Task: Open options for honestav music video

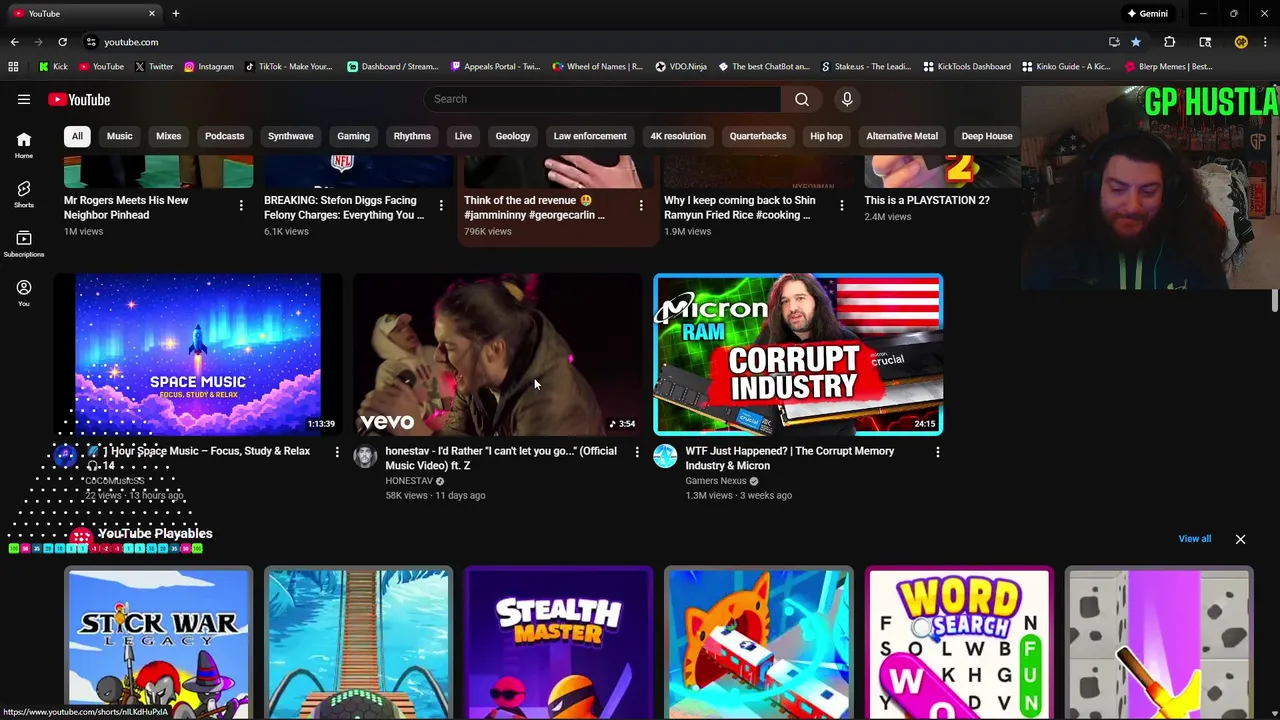Action: coord(637,453)
